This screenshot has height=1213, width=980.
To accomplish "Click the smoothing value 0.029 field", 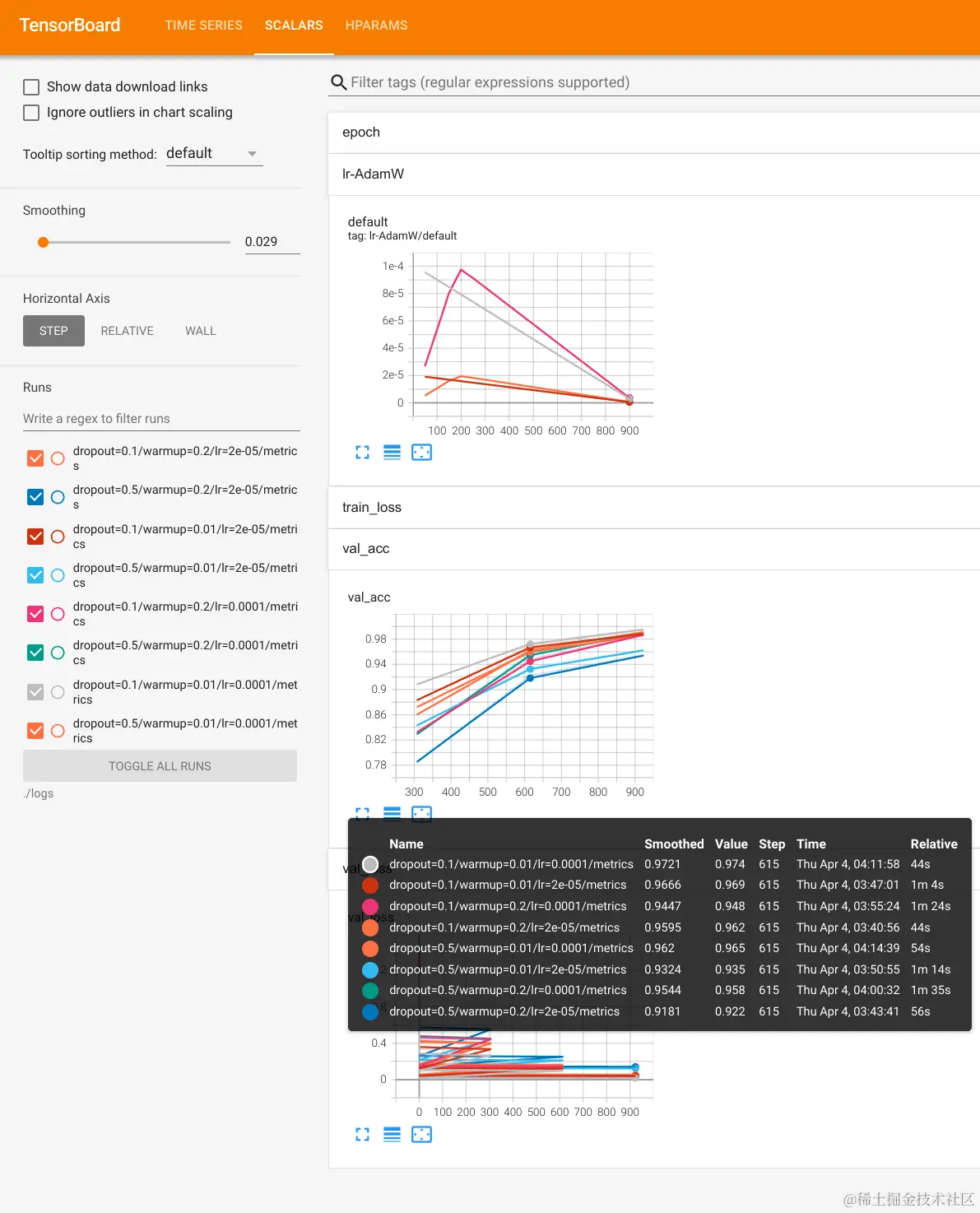I will coord(272,242).
